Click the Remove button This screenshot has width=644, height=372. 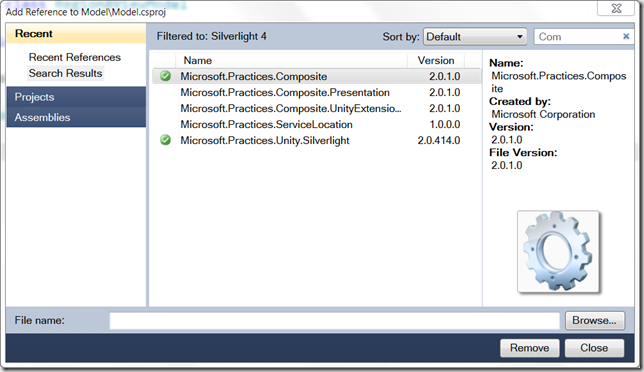529,348
